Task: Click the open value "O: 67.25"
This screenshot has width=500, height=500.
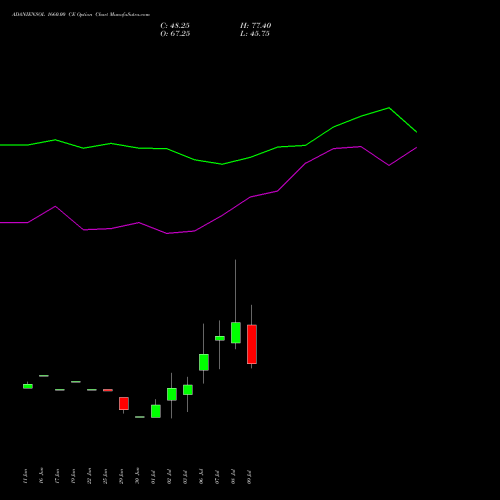Action: [175, 34]
